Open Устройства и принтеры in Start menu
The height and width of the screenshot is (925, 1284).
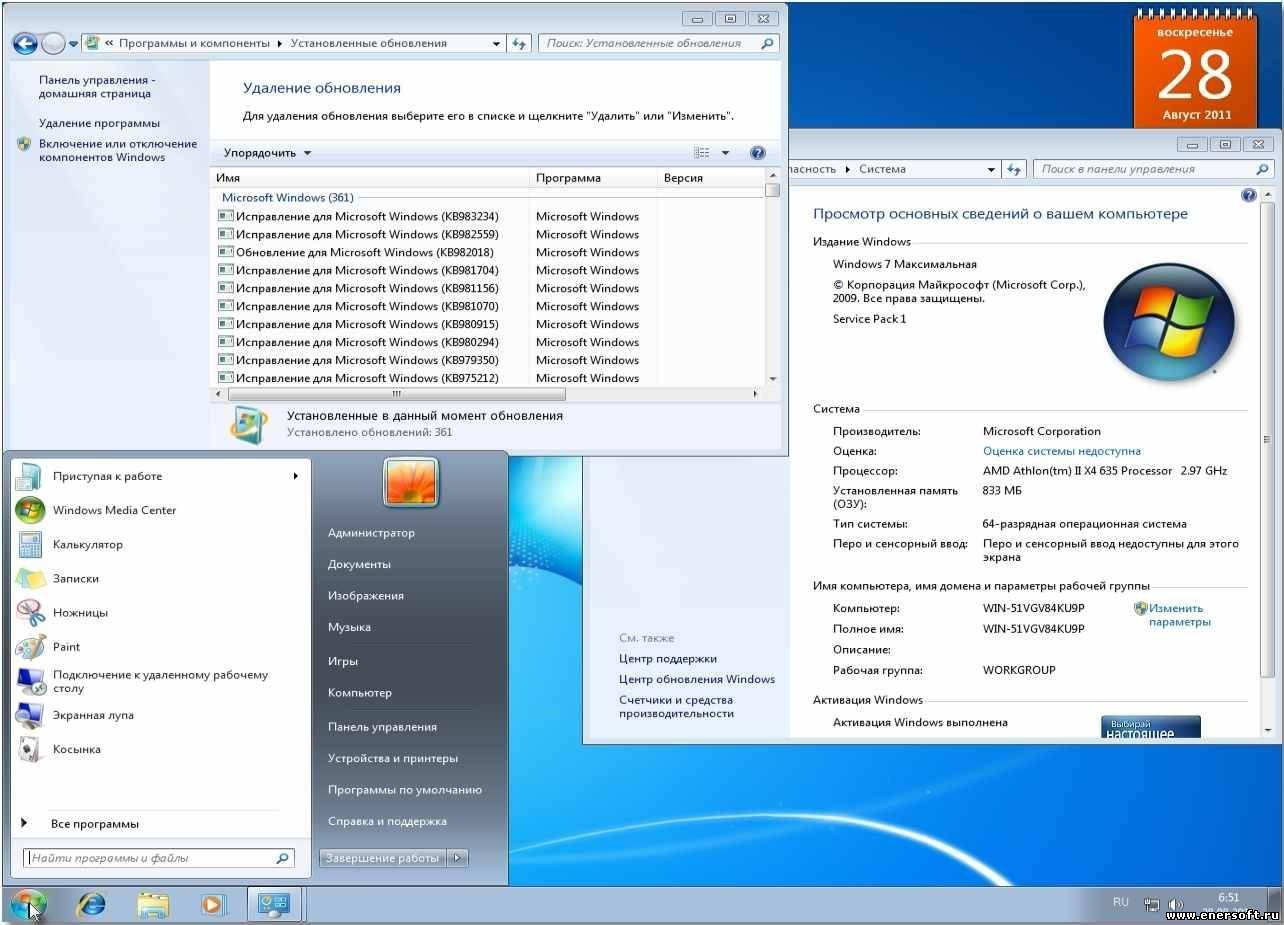tap(393, 758)
